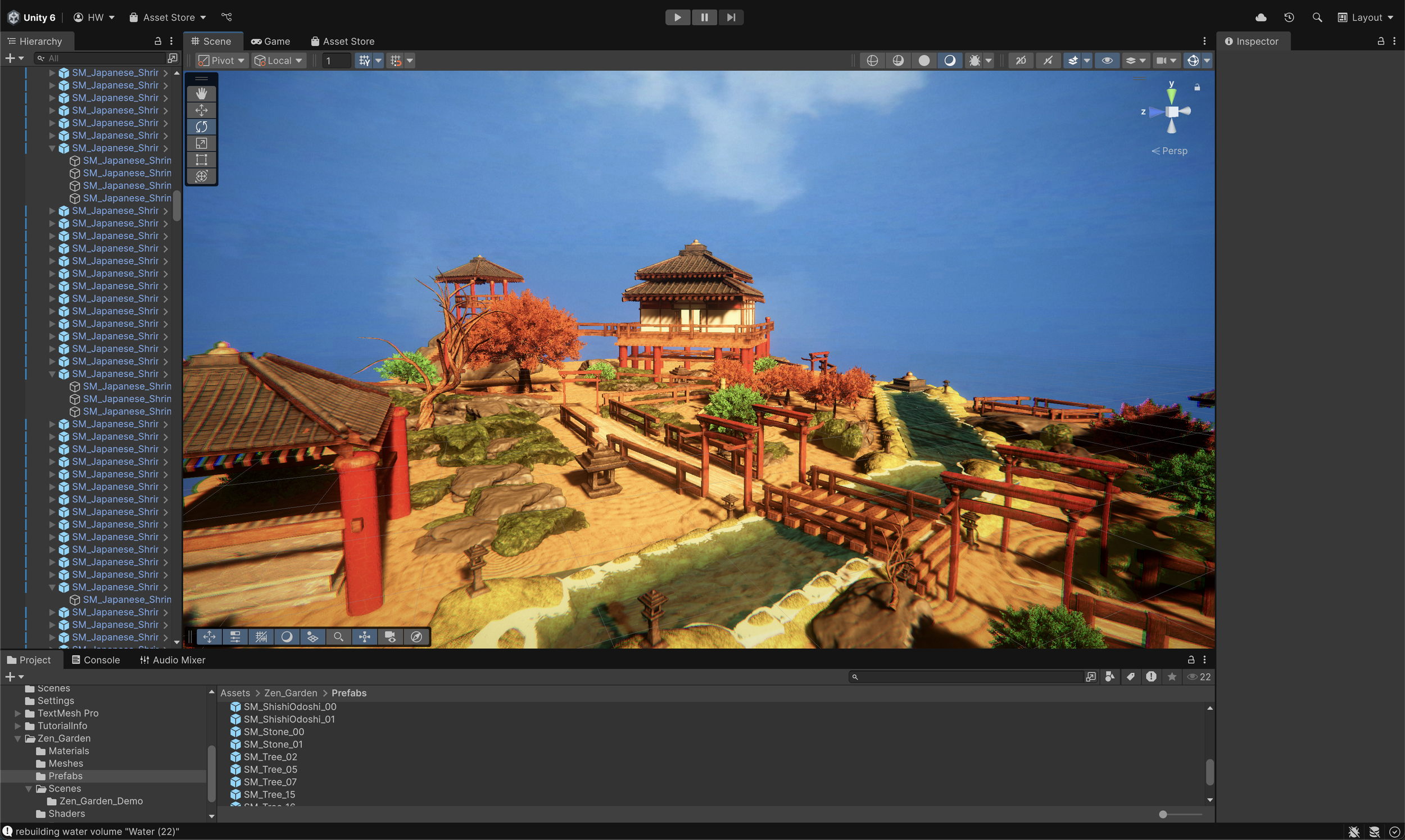Open the Undo History icon
This screenshot has height=840, width=1405.
pos(1289,17)
